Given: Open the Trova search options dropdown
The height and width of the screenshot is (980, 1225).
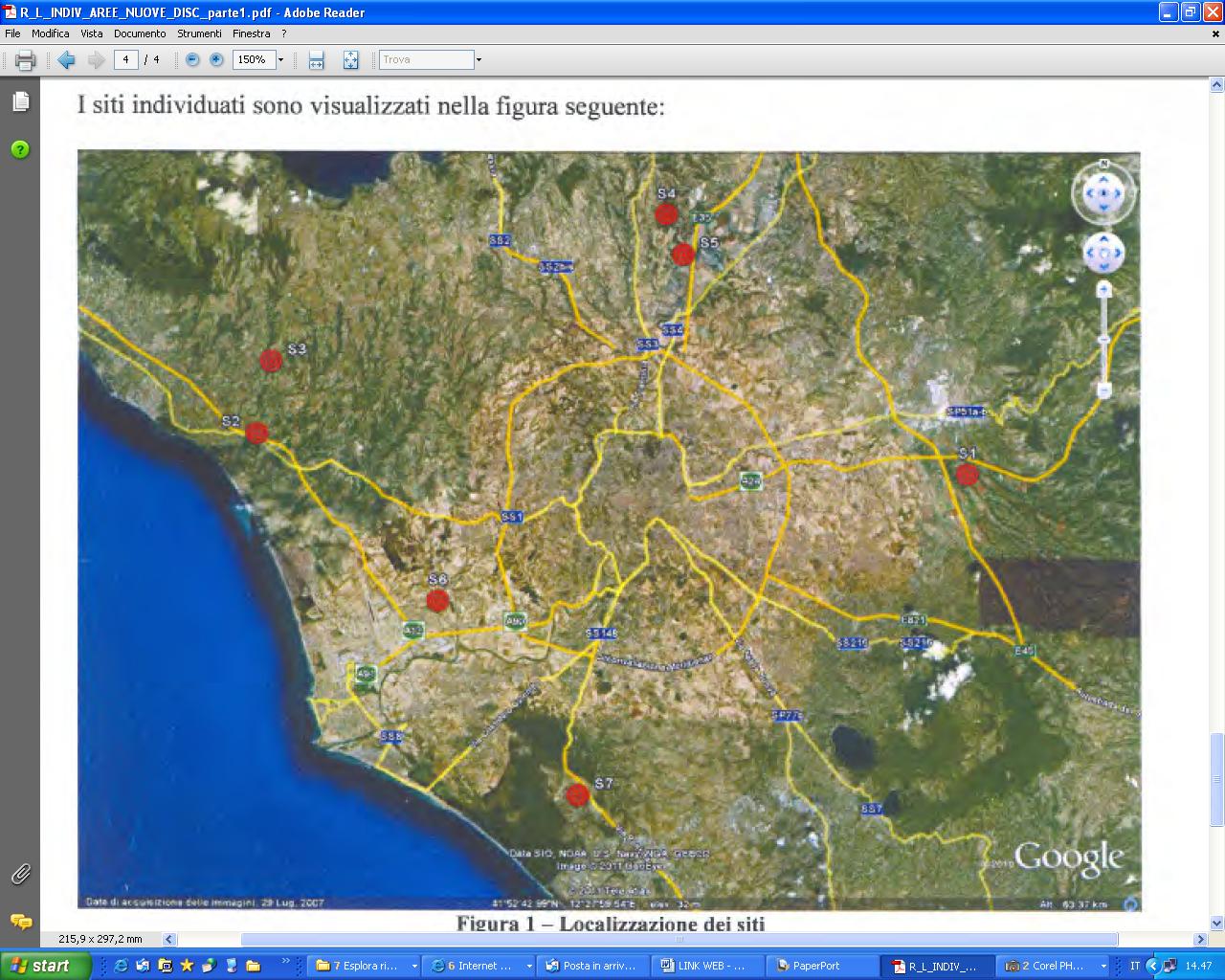Looking at the screenshot, I should point(479,59).
